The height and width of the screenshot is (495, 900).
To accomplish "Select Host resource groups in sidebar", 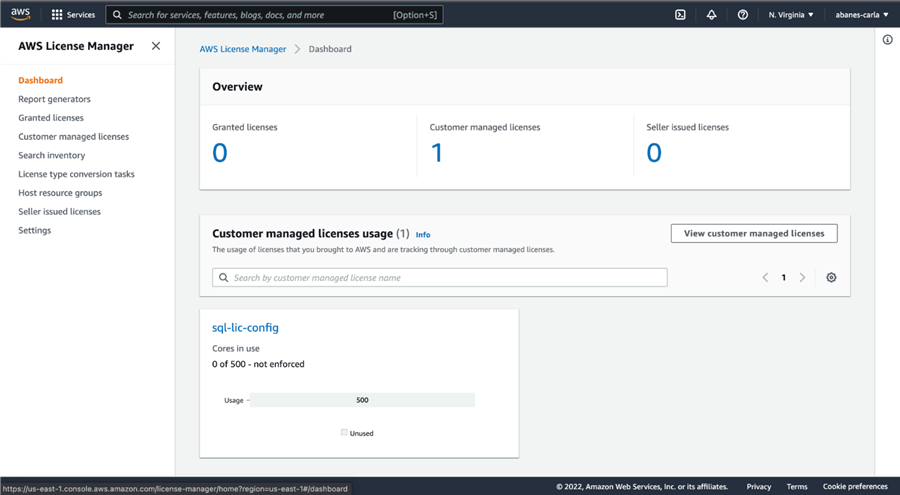I will 60,193.
